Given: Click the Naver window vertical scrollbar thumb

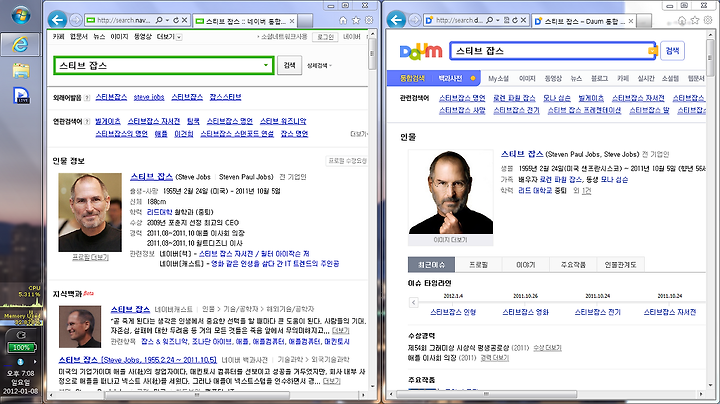Looking at the screenshot, I should [371, 54].
